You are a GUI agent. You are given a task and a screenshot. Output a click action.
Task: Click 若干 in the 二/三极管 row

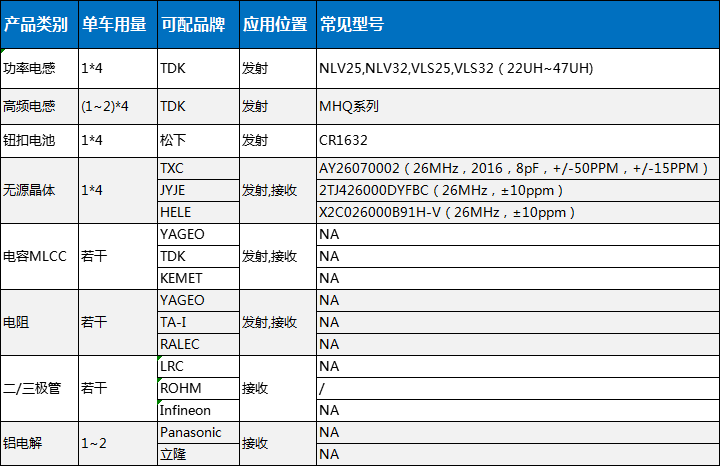pyautogui.click(x=118, y=388)
